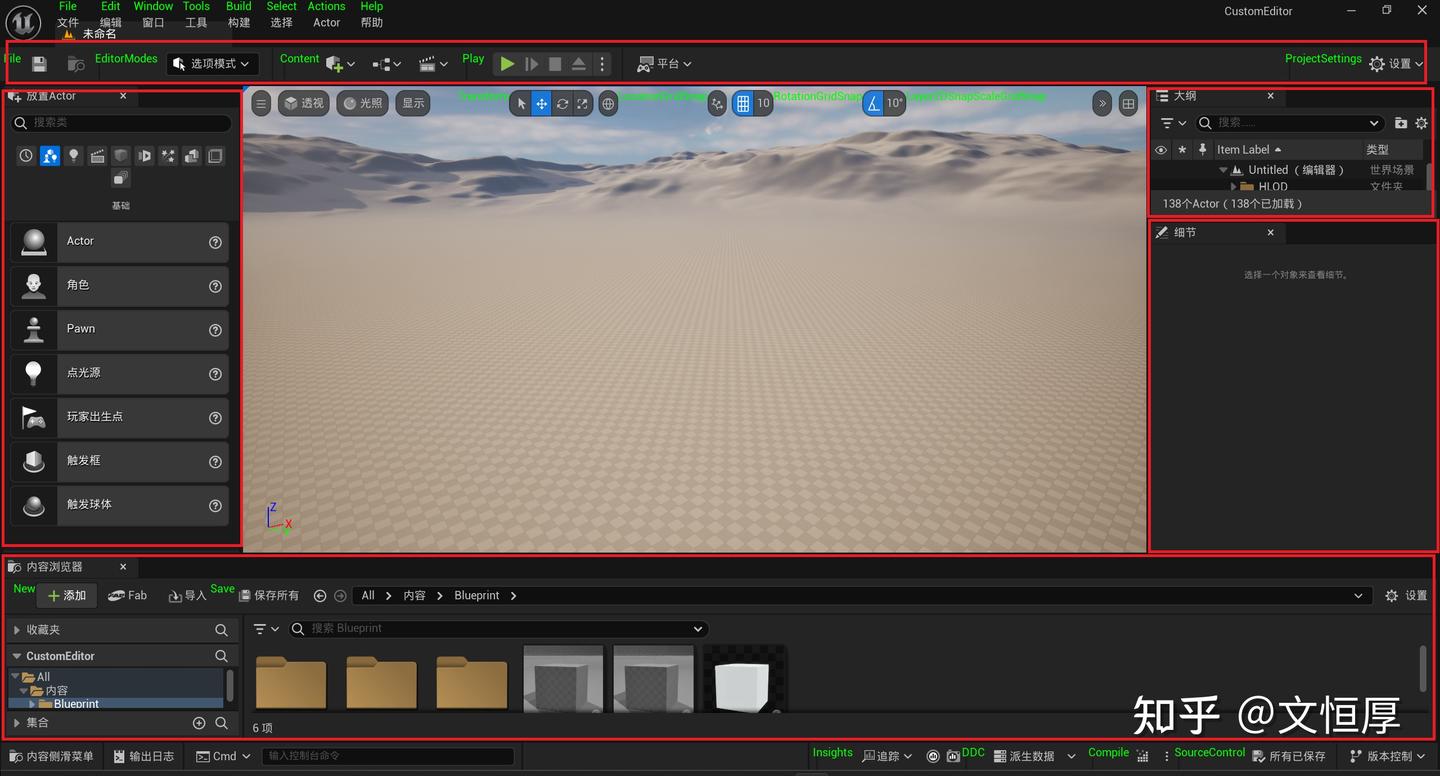The height and width of the screenshot is (776, 1440).
Task: Click the eject button in the Play controls
Action: tap(579, 64)
